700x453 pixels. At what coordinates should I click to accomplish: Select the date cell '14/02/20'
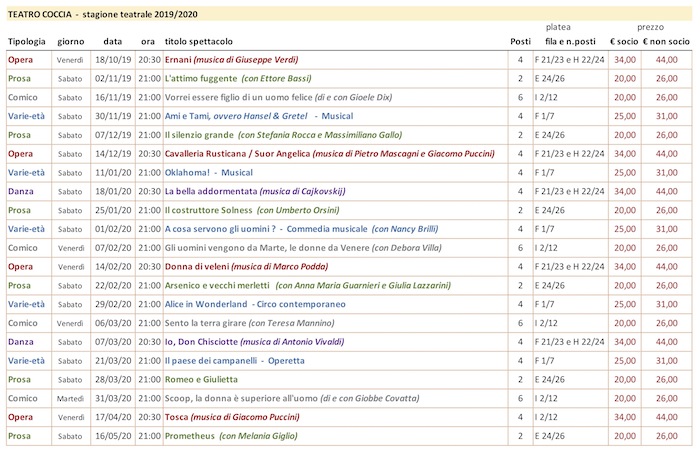[113, 267]
